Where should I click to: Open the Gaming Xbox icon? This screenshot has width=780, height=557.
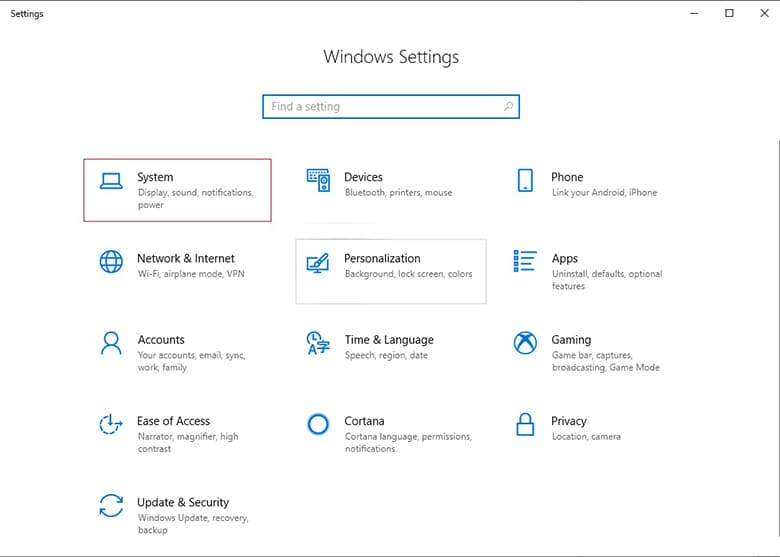(525, 343)
